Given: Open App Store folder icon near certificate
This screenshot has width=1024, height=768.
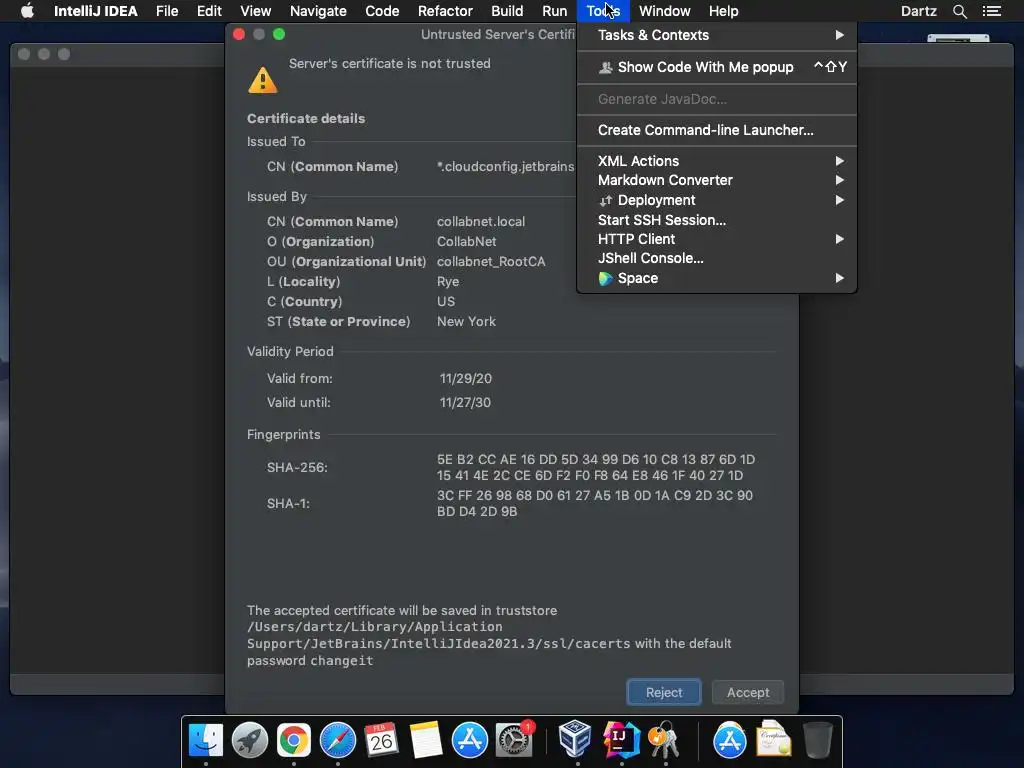Looking at the screenshot, I should (x=729, y=740).
